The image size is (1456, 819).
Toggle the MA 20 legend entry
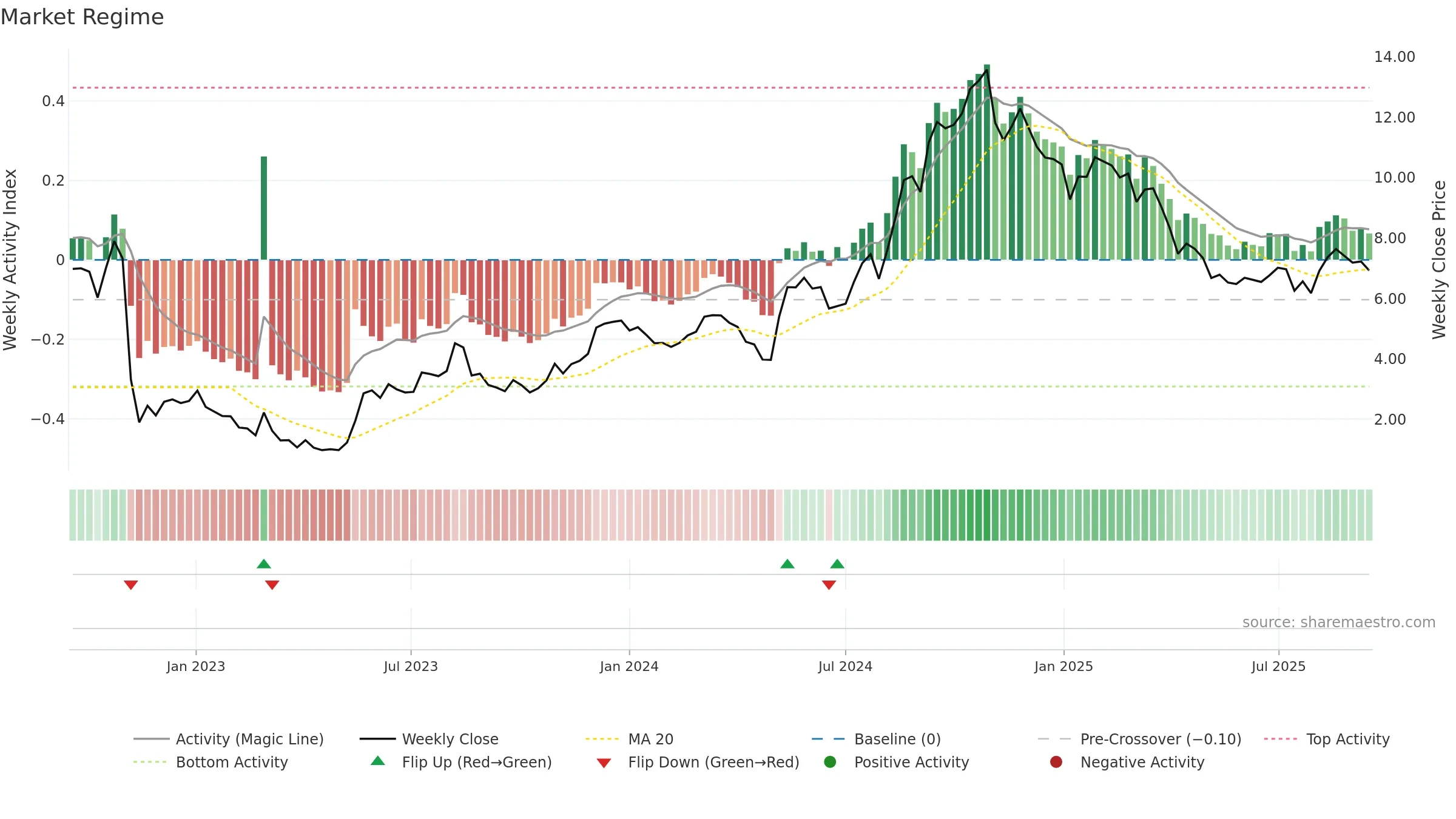tap(629, 739)
